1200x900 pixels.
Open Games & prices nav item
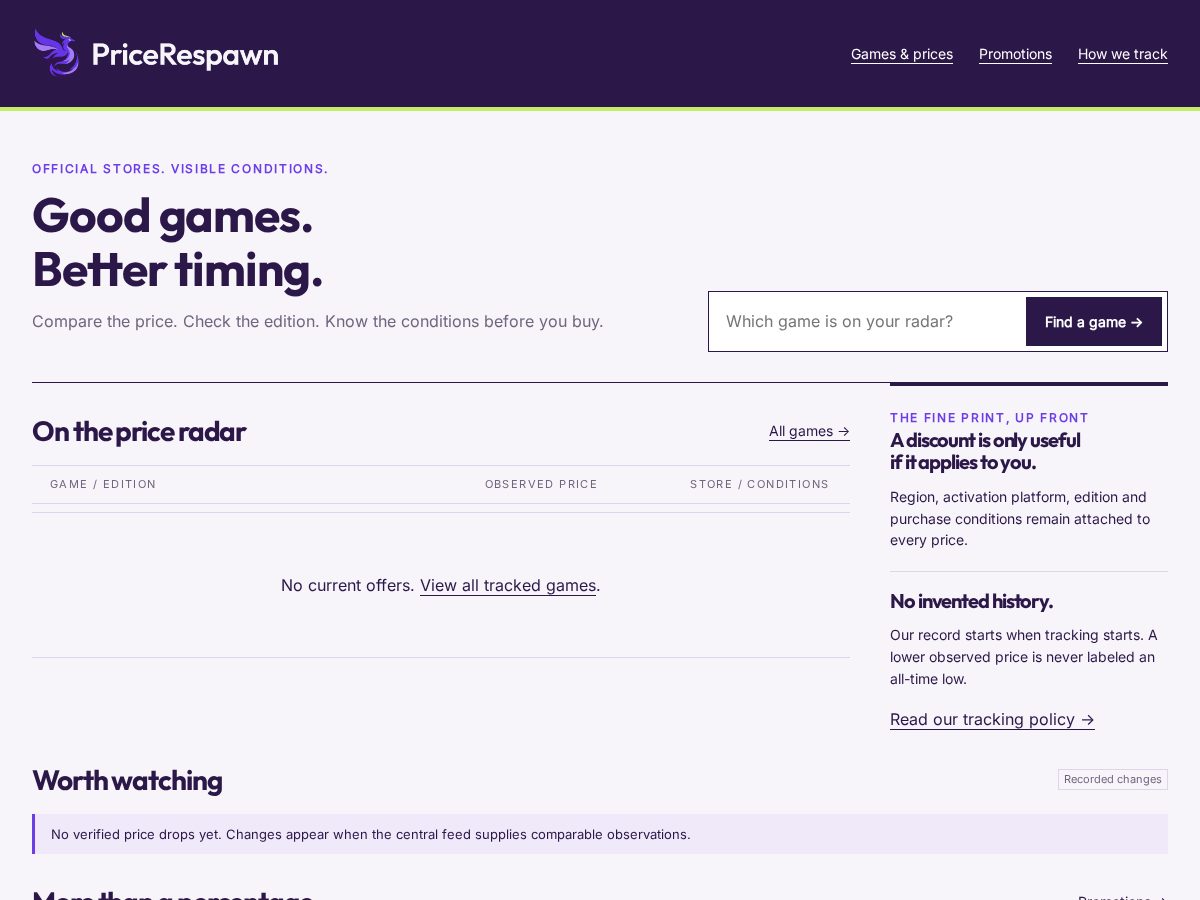902,54
